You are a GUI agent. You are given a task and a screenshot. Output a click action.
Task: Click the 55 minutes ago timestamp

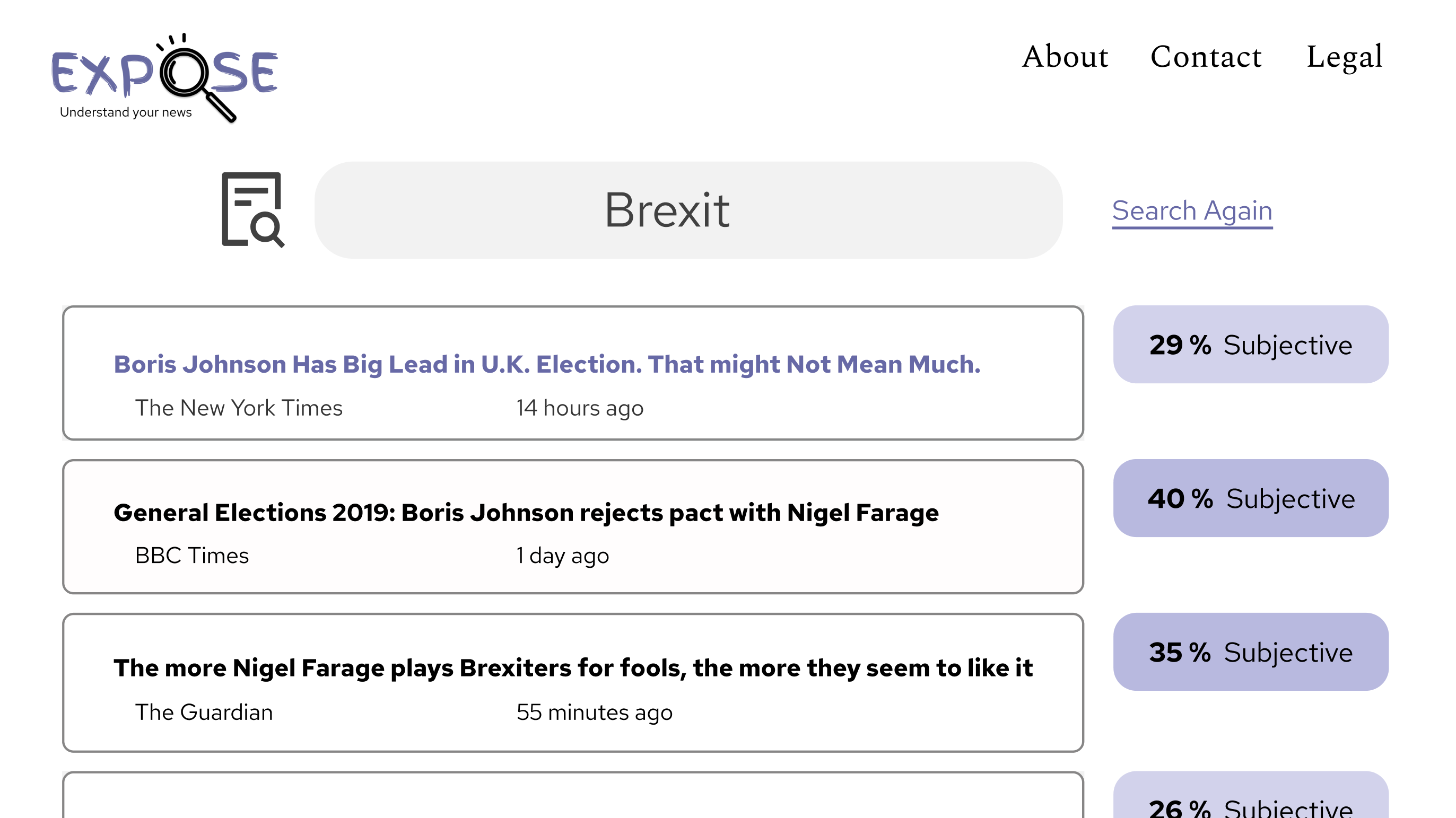pyautogui.click(x=594, y=713)
